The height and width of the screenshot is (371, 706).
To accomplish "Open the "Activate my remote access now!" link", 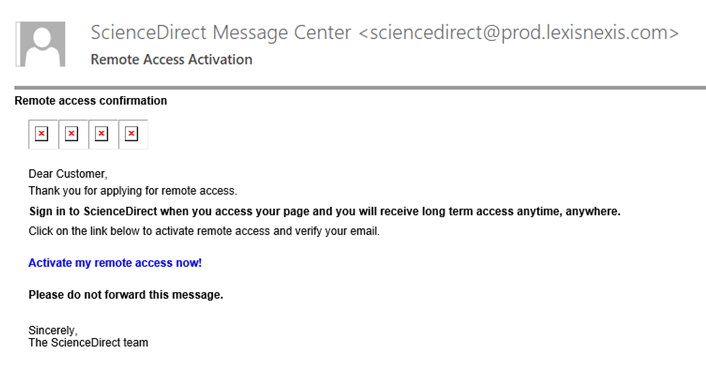I will coord(115,263).
